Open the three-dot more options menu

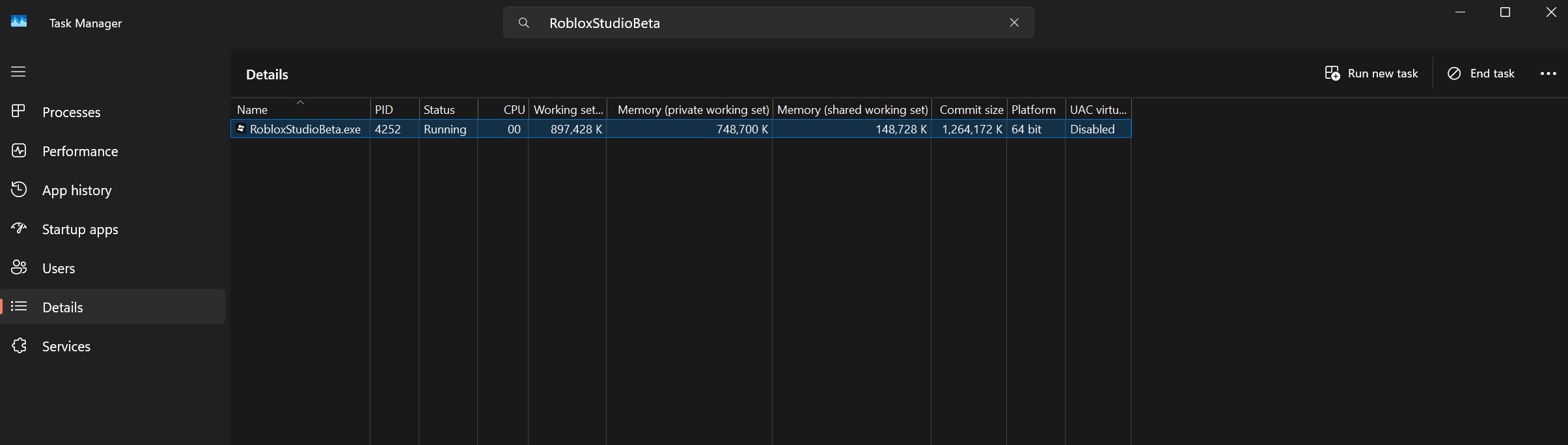(1548, 74)
